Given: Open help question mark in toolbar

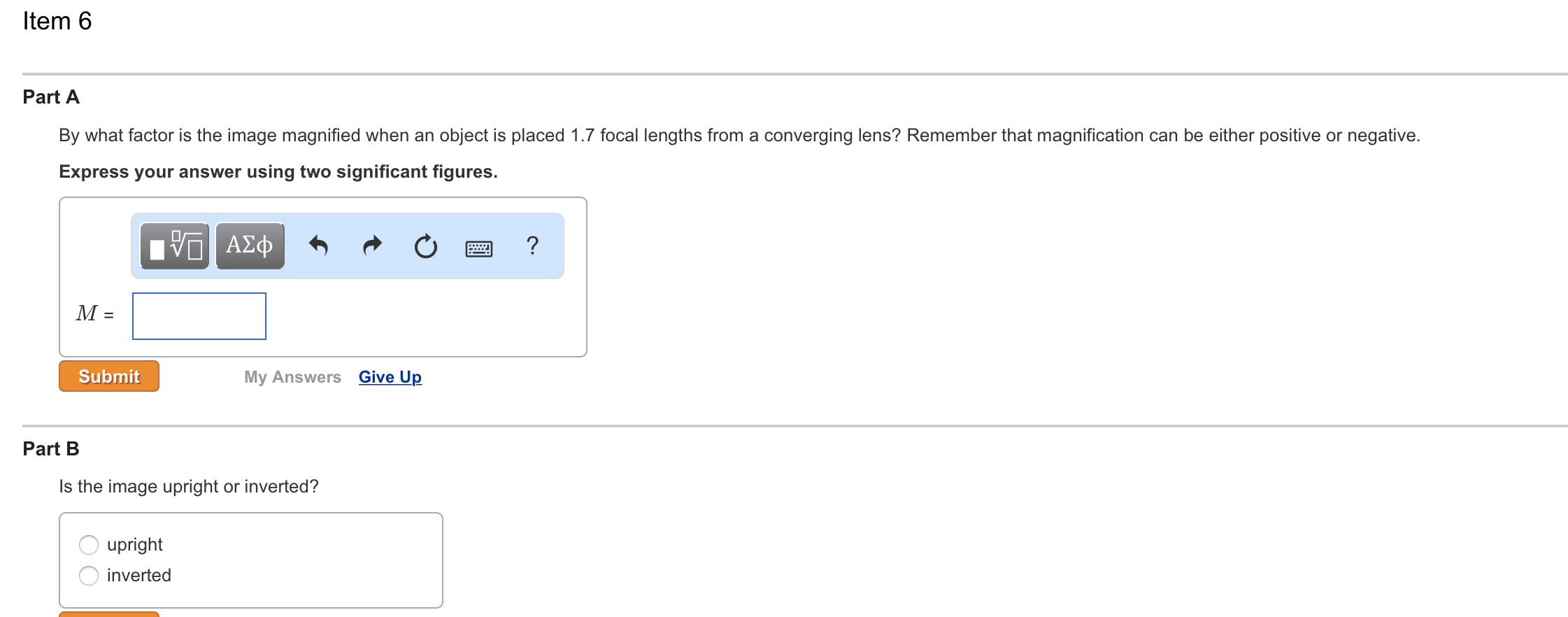Looking at the screenshot, I should coord(532,246).
